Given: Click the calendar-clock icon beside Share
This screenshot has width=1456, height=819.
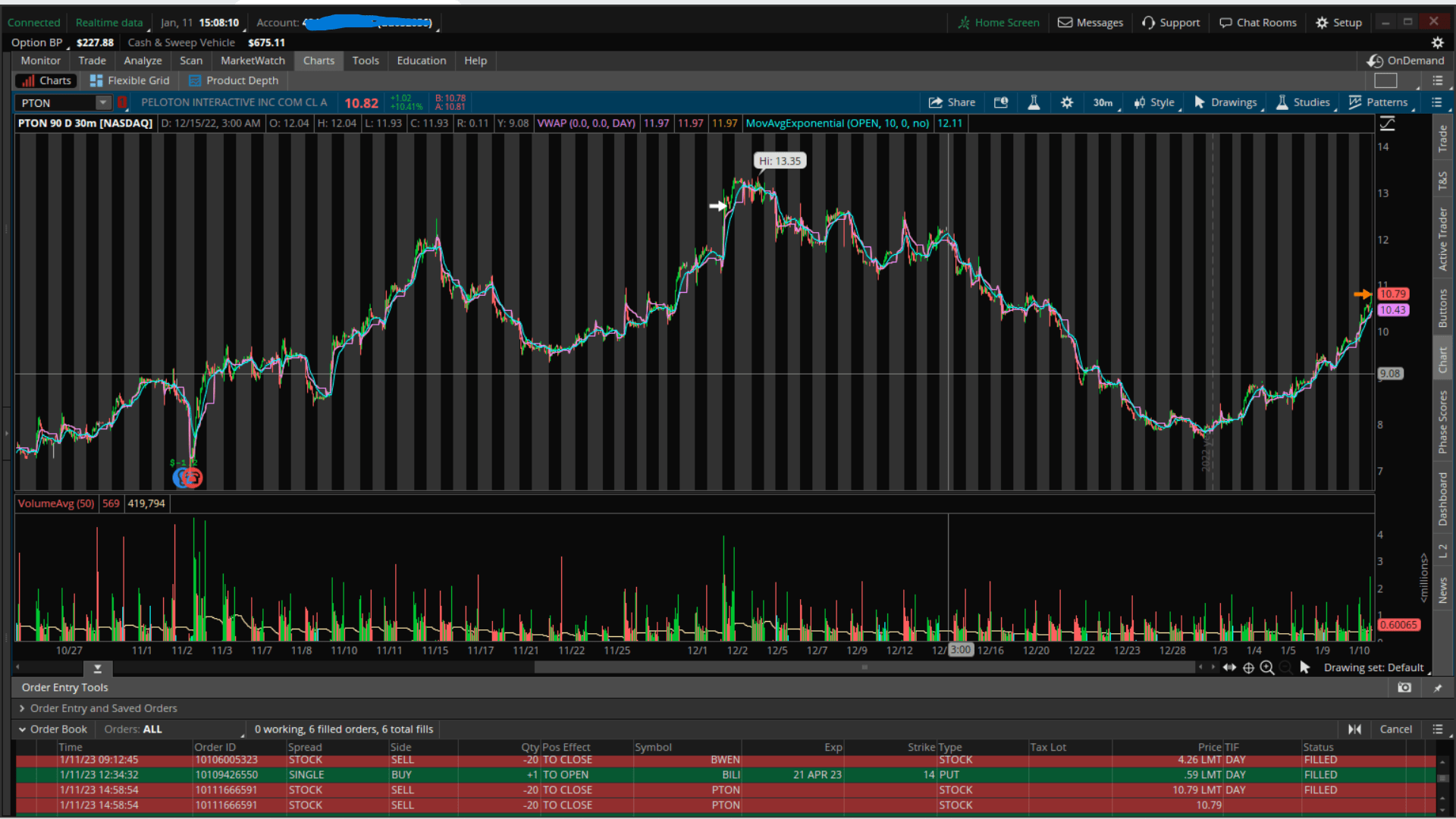Looking at the screenshot, I should click(x=1001, y=102).
